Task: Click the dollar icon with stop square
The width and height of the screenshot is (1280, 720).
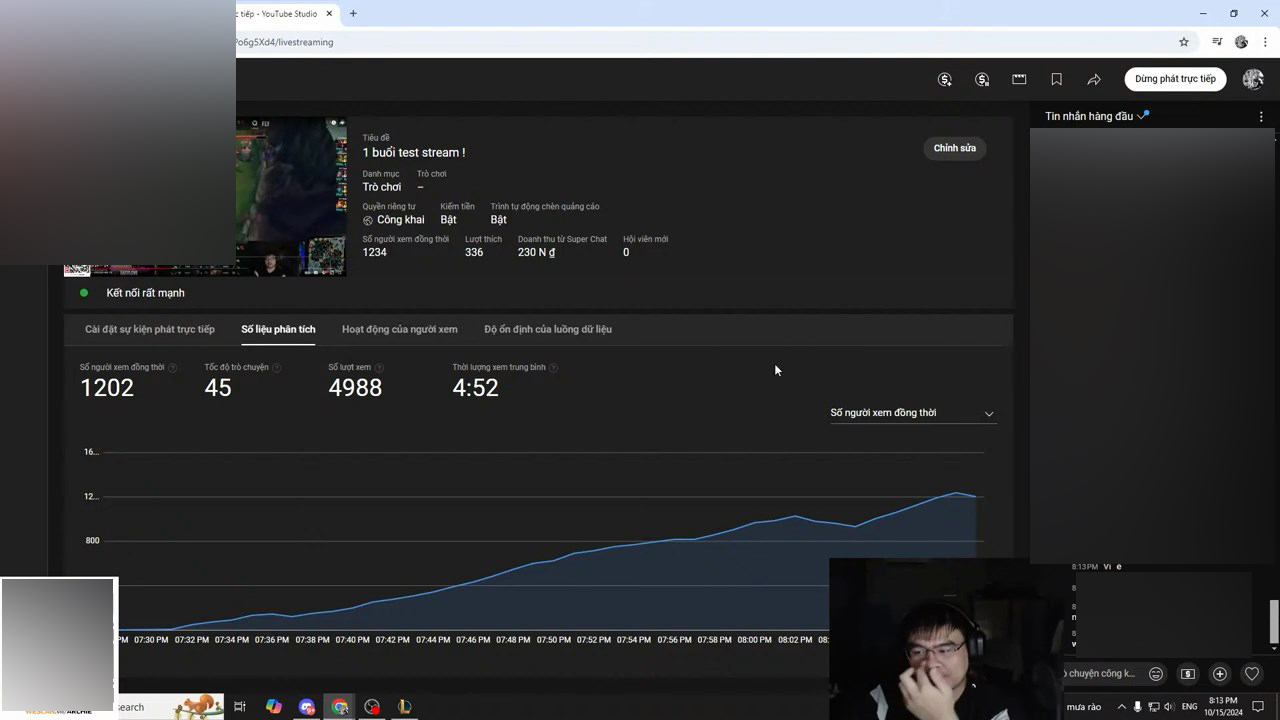Action: click(982, 79)
